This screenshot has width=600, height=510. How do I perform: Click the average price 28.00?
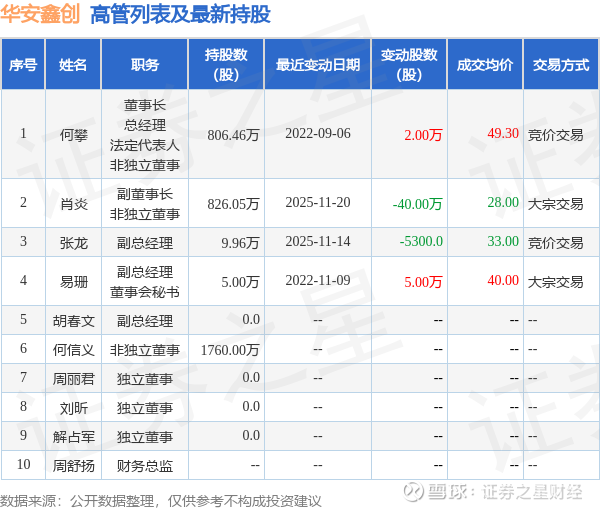click(503, 202)
